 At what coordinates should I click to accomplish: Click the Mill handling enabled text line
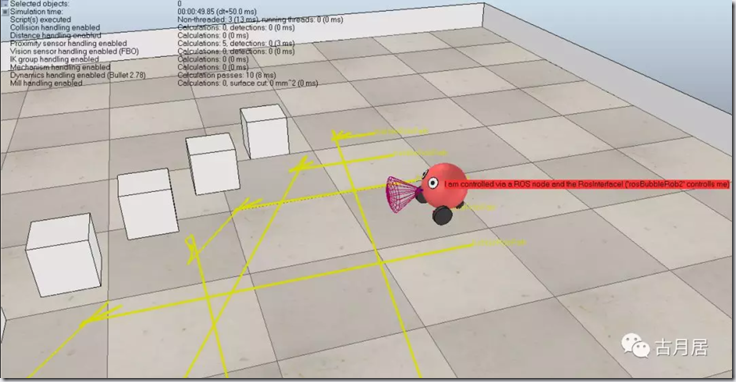click(x=46, y=83)
